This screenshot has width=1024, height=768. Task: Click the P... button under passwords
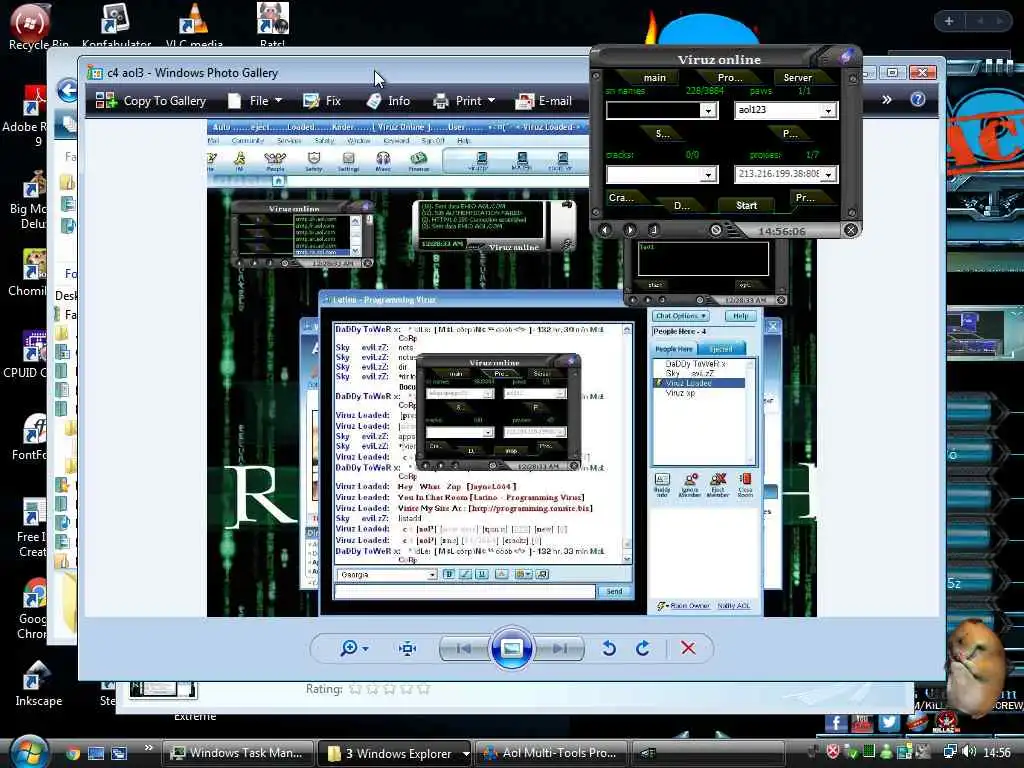pyautogui.click(x=790, y=133)
